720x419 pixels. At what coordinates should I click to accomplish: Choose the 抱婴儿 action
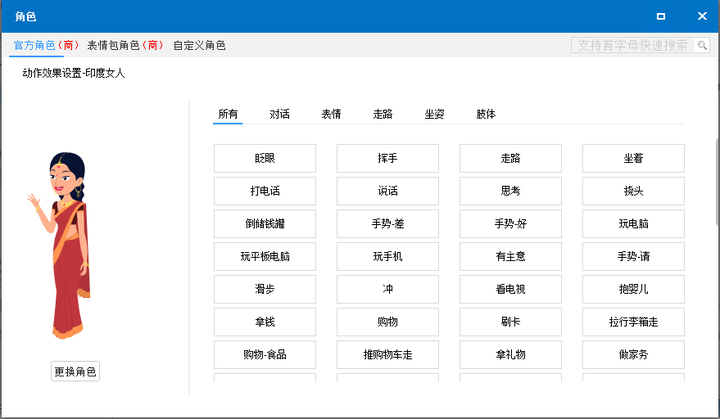coord(633,289)
